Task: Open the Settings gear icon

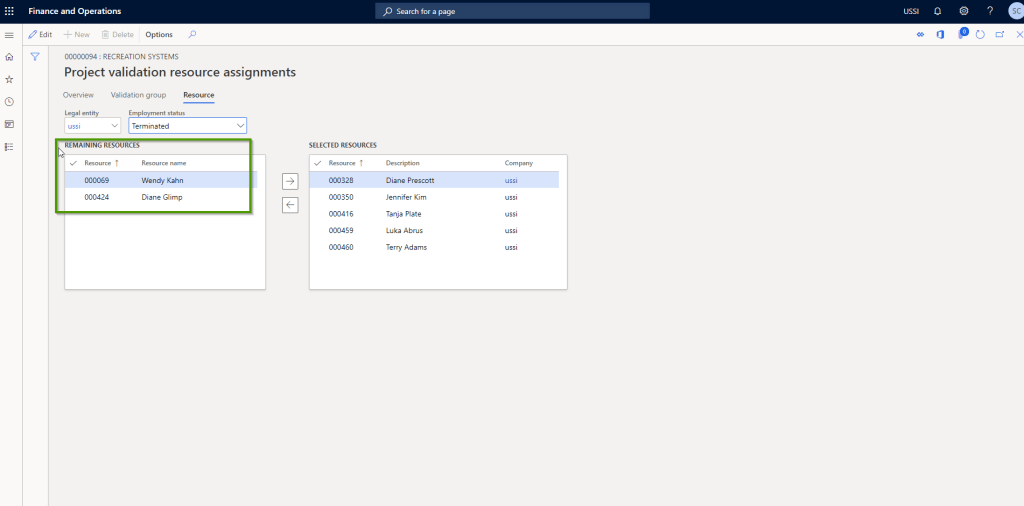Action: tap(964, 11)
